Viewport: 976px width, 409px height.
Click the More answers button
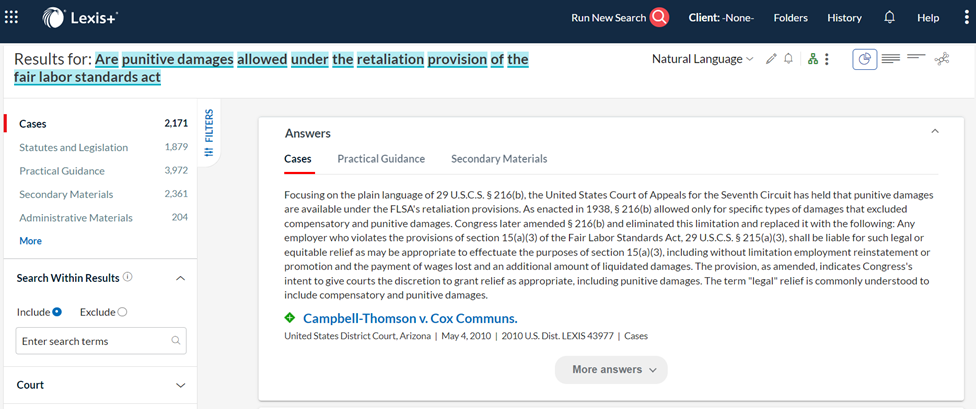611,370
